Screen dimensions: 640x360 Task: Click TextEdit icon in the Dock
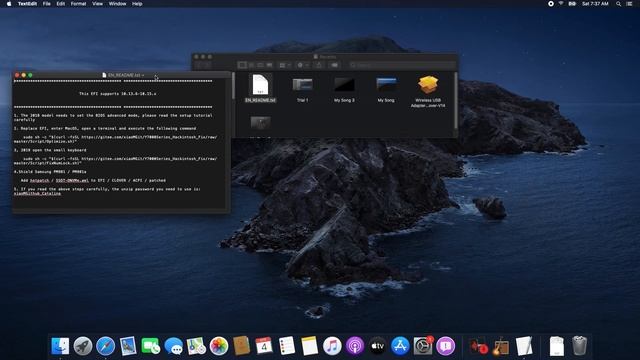[x=524, y=346]
